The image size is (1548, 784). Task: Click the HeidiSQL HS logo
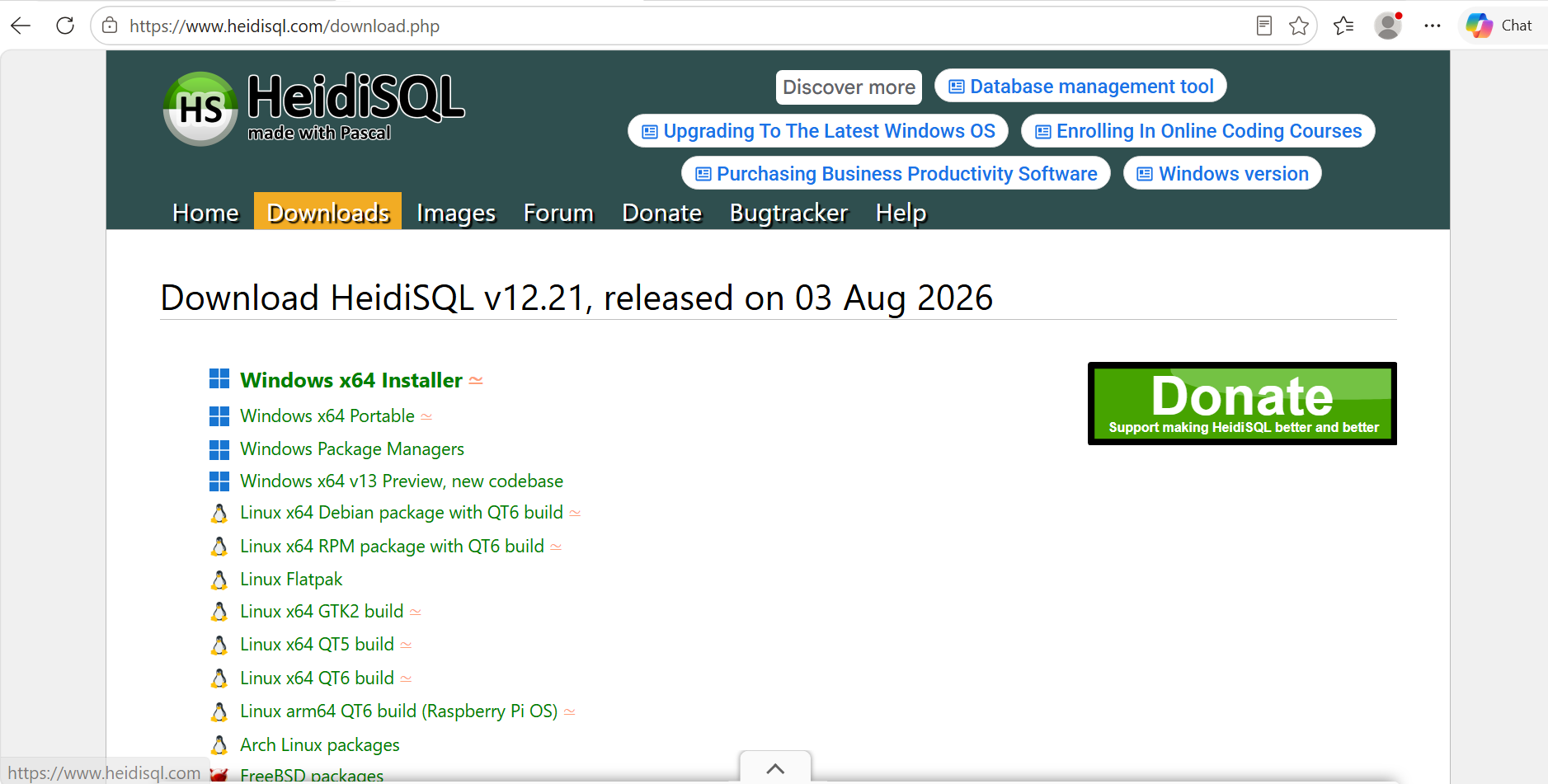point(200,109)
